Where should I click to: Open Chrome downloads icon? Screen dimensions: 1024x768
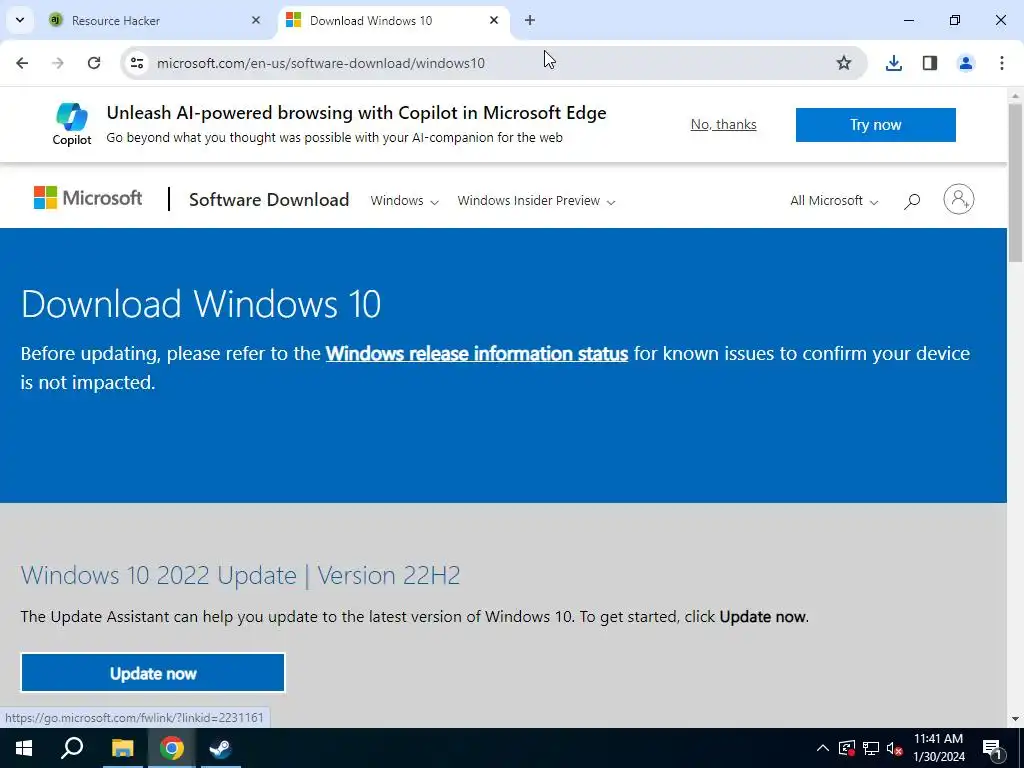tap(894, 63)
